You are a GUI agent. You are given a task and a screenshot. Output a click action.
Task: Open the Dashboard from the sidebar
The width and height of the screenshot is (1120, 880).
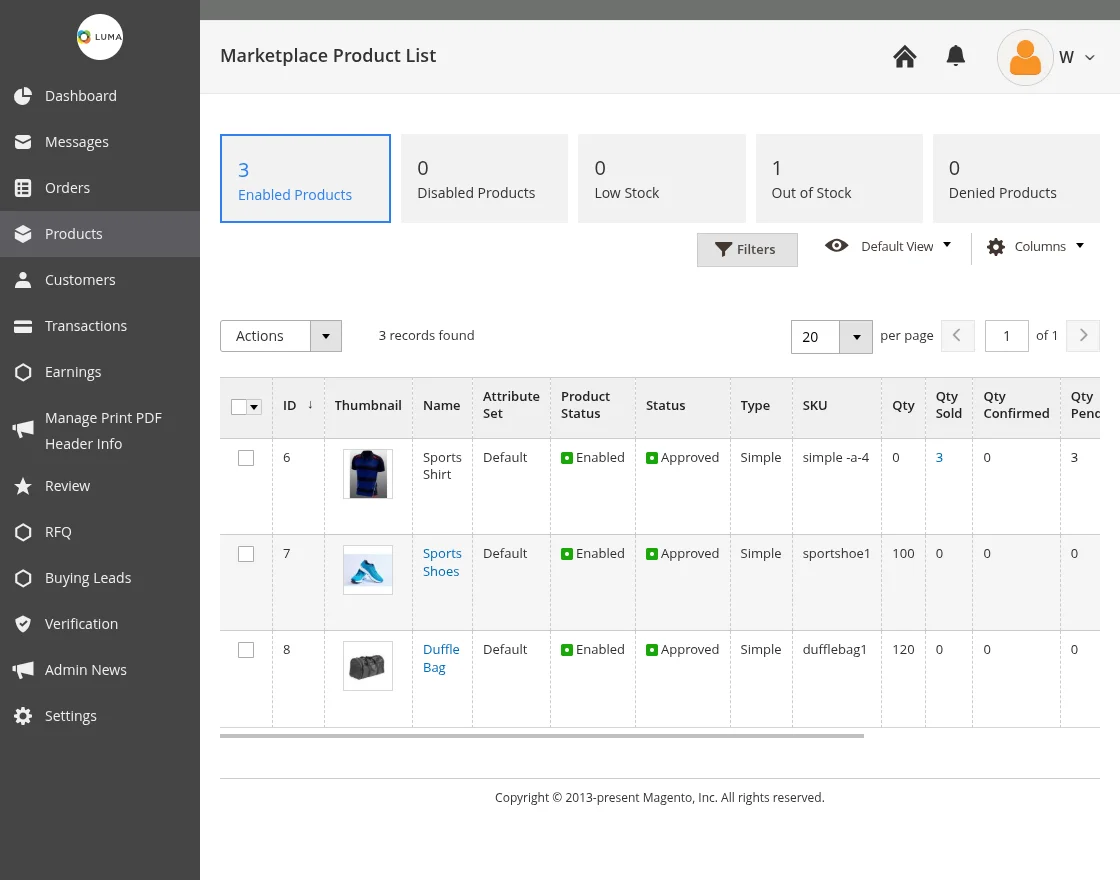coord(81,95)
